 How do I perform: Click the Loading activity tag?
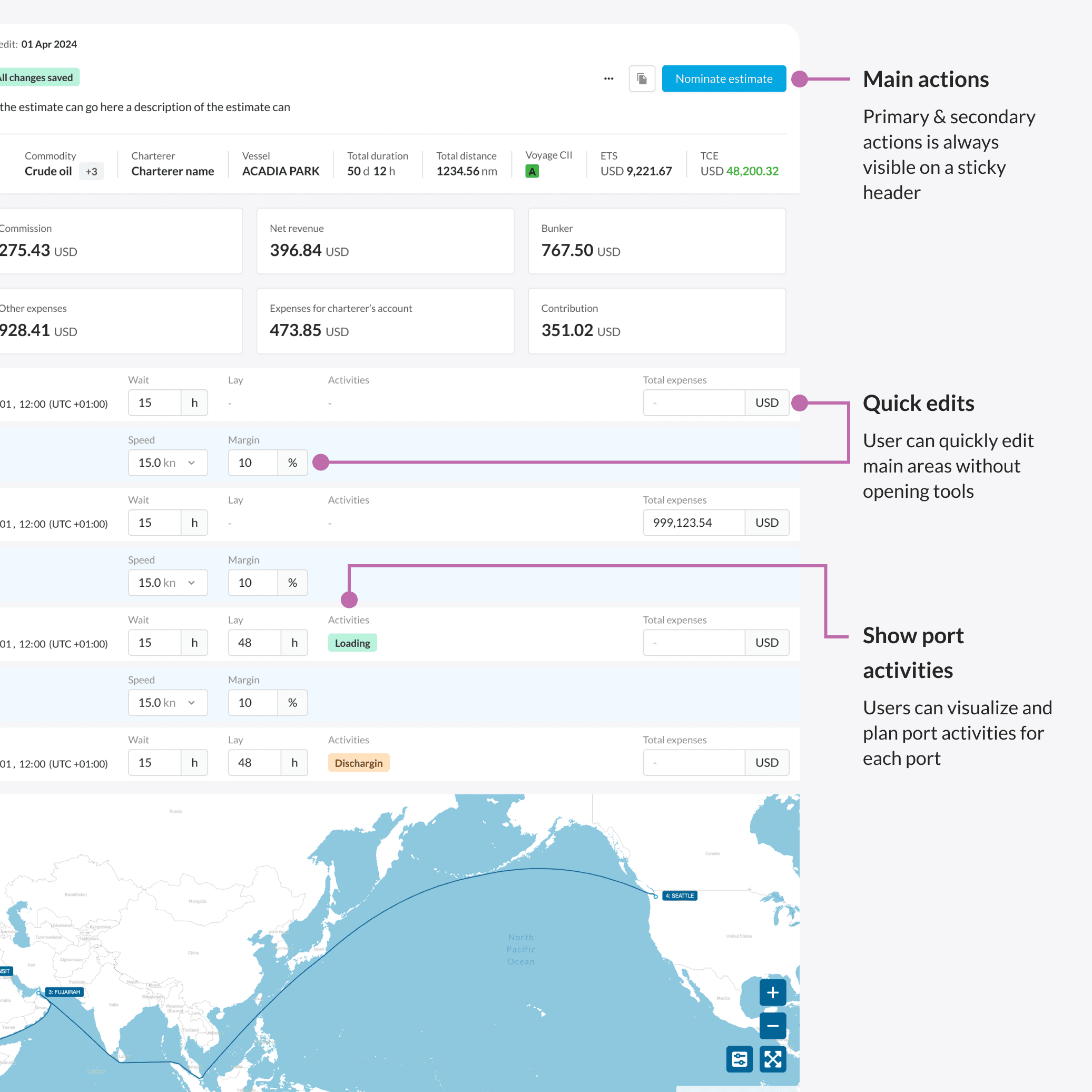tap(352, 643)
